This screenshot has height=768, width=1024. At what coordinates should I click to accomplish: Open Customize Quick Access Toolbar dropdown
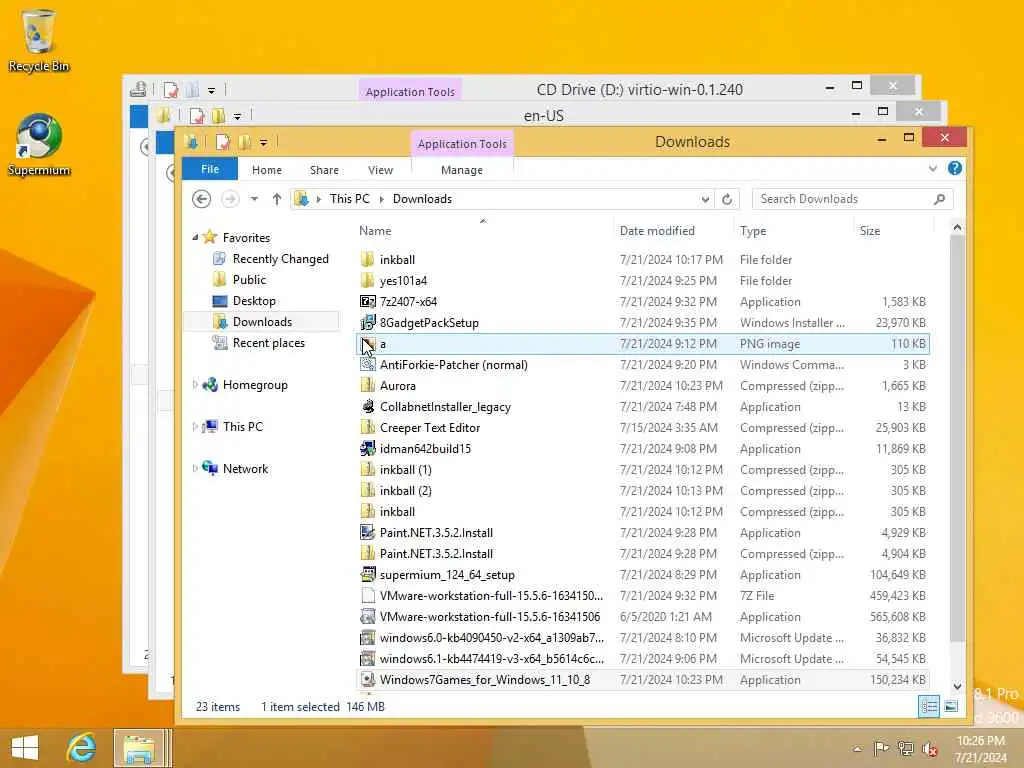point(263,142)
